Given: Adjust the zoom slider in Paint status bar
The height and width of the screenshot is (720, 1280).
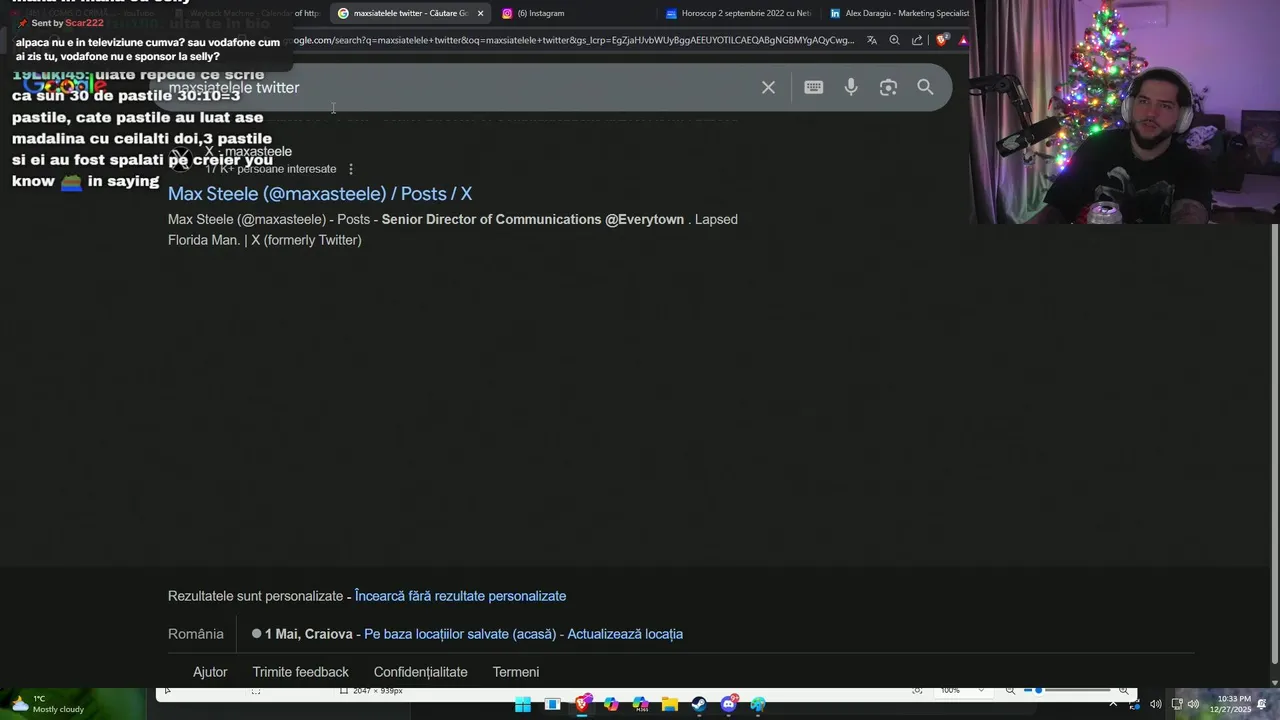Looking at the screenshot, I should [1066, 690].
